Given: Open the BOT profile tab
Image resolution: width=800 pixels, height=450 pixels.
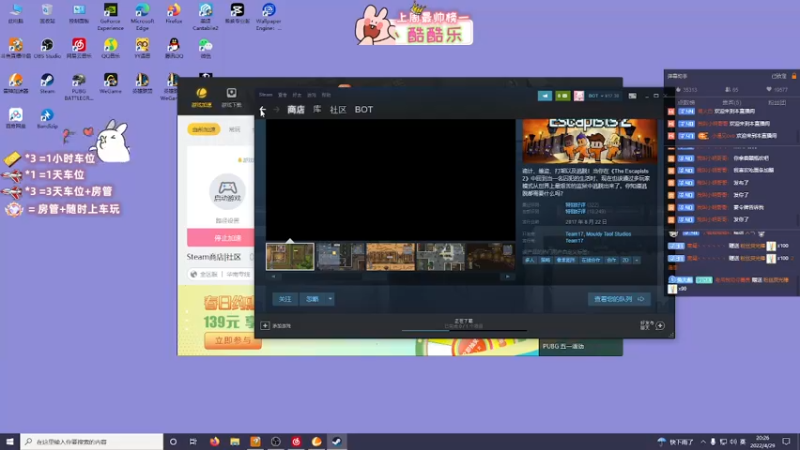Looking at the screenshot, I should point(364,110).
